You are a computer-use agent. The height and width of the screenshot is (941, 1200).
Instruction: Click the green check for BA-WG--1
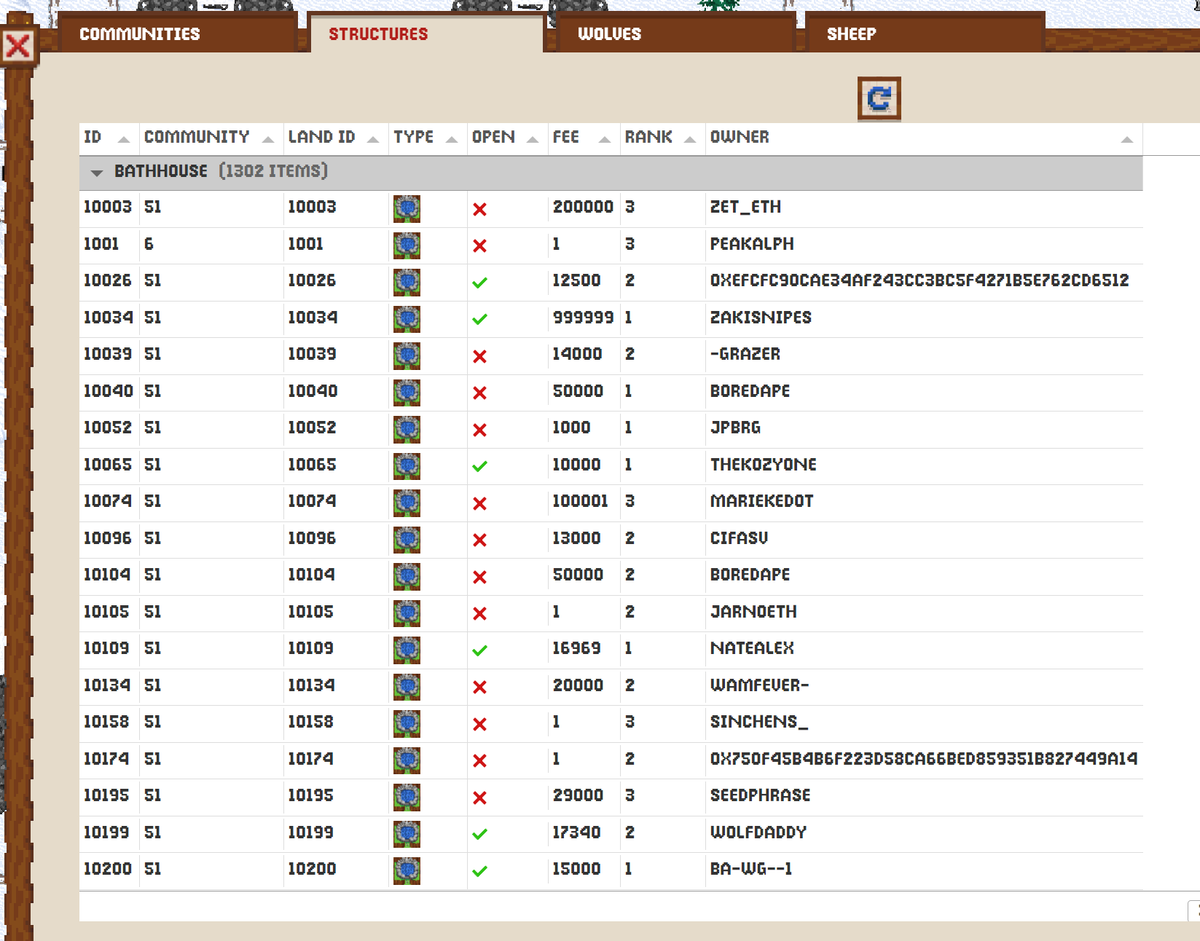click(x=480, y=871)
